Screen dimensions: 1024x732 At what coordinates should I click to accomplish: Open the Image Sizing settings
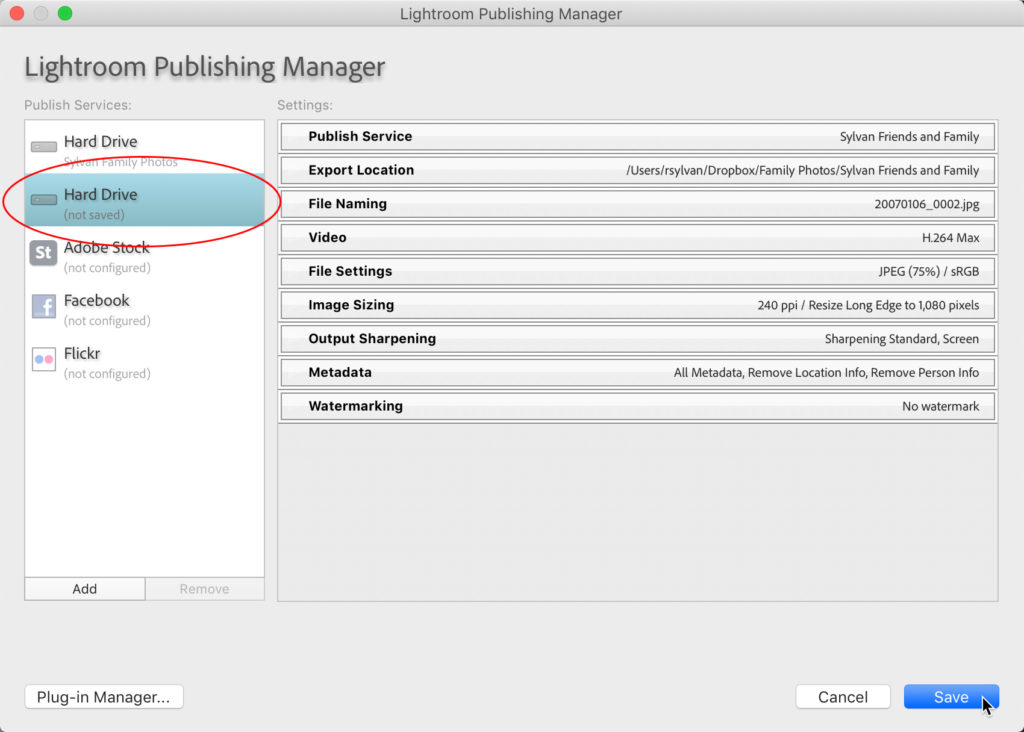coord(636,305)
